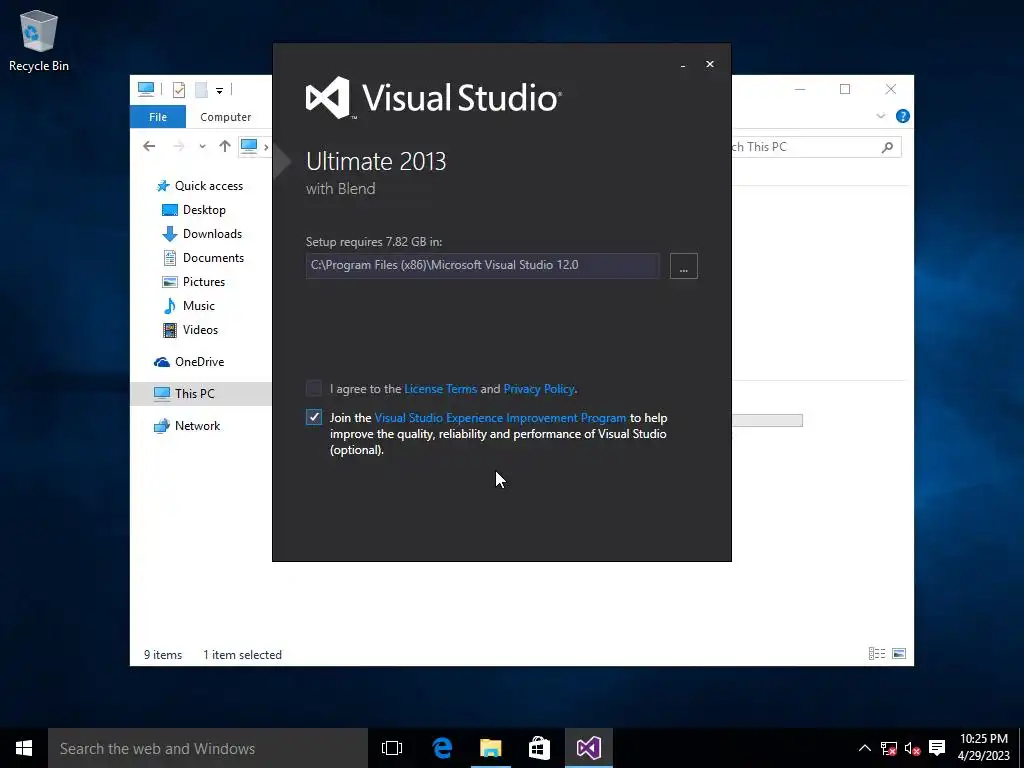The height and width of the screenshot is (768, 1024).
Task: Open the Privacy Policy link
Action: pyautogui.click(x=539, y=389)
